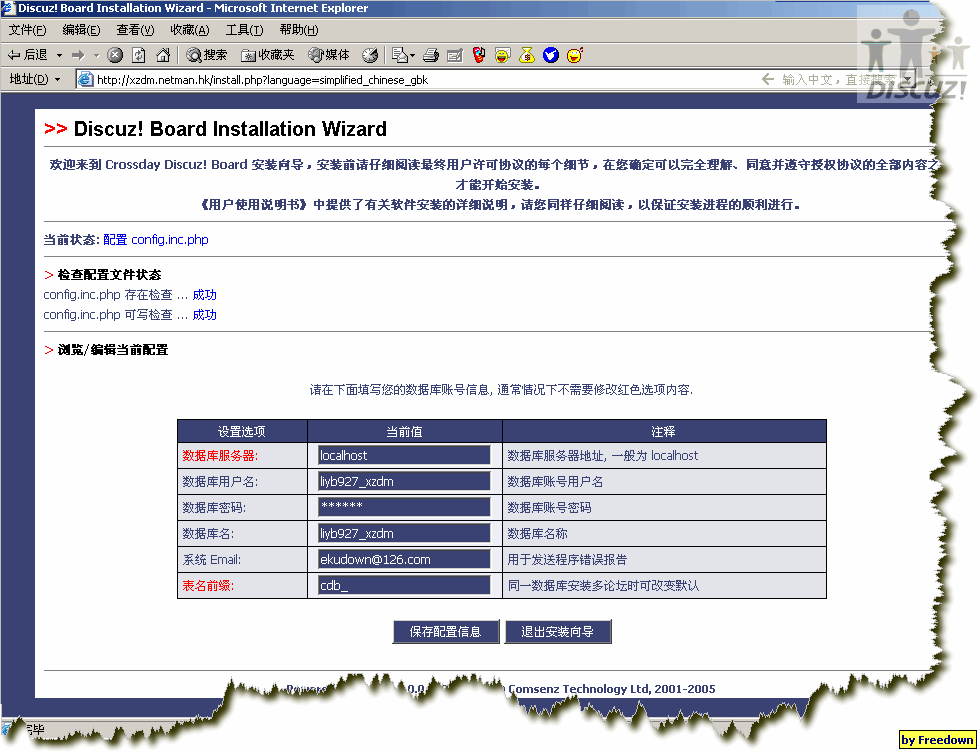Click the '数据库密码:' label

point(214,507)
